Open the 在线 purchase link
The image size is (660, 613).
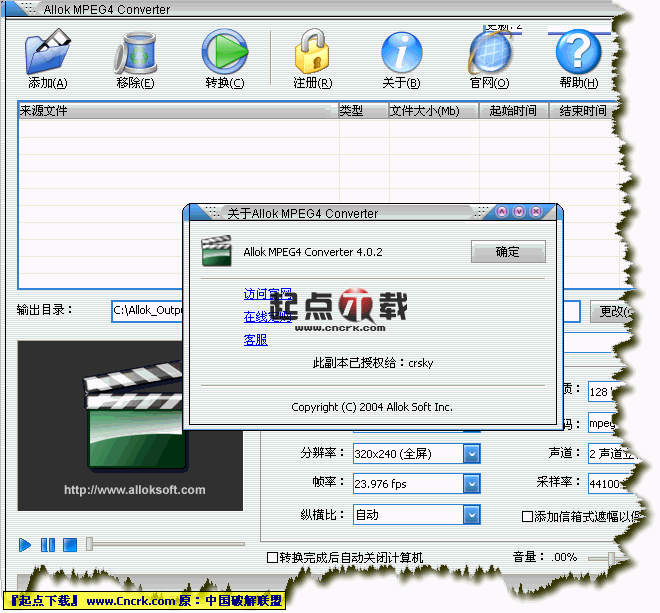coord(268,317)
